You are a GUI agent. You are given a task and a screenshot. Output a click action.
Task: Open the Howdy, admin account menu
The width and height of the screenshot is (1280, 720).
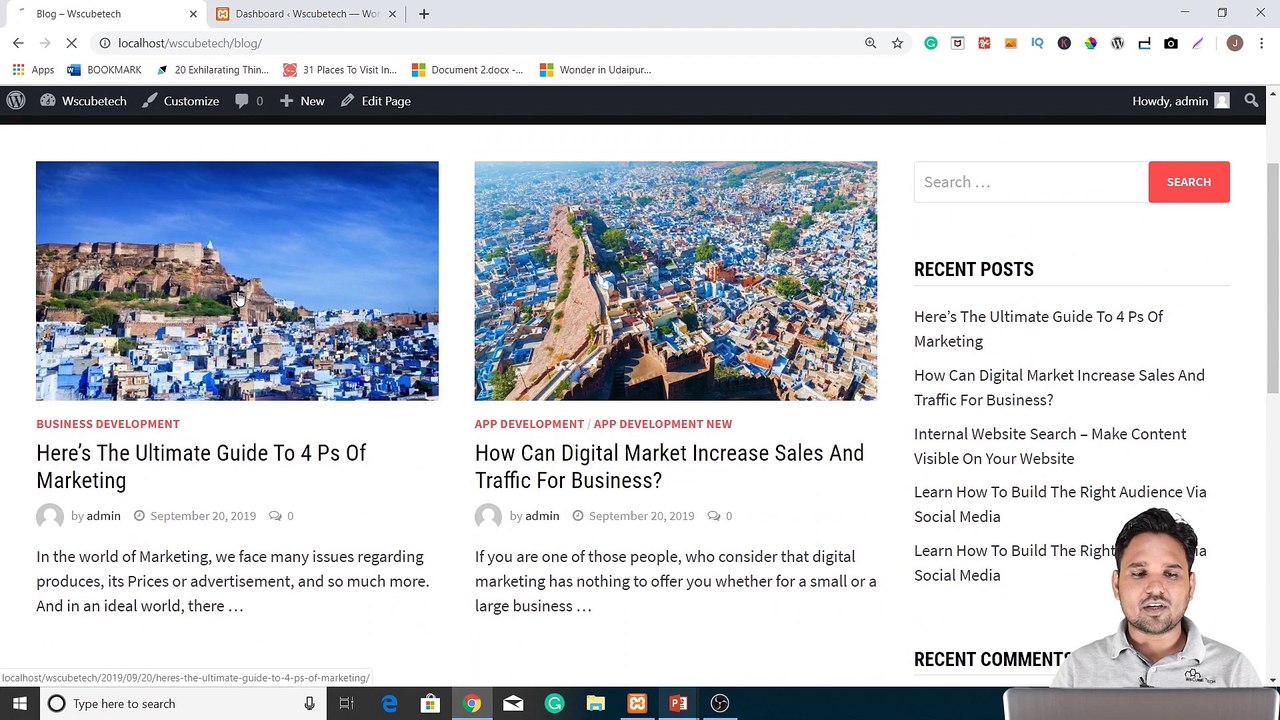(1180, 101)
